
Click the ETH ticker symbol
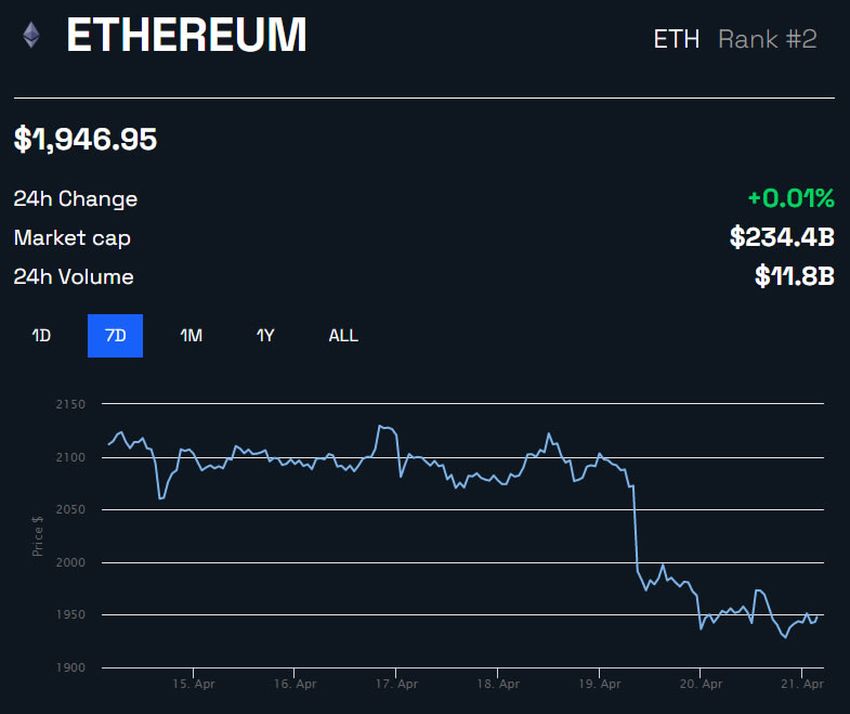click(676, 40)
